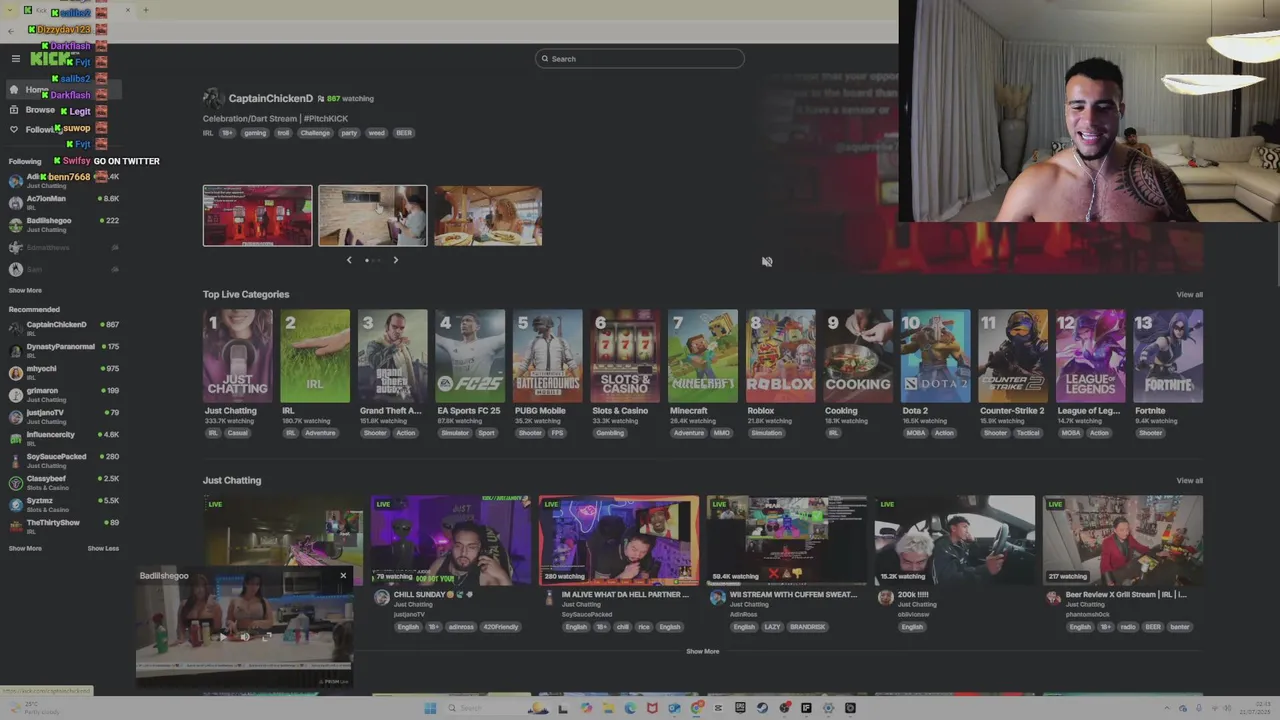Image resolution: width=1280 pixels, height=720 pixels.
Task: Play the Badlilshegoo mini player stream
Action: tap(223, 636)
